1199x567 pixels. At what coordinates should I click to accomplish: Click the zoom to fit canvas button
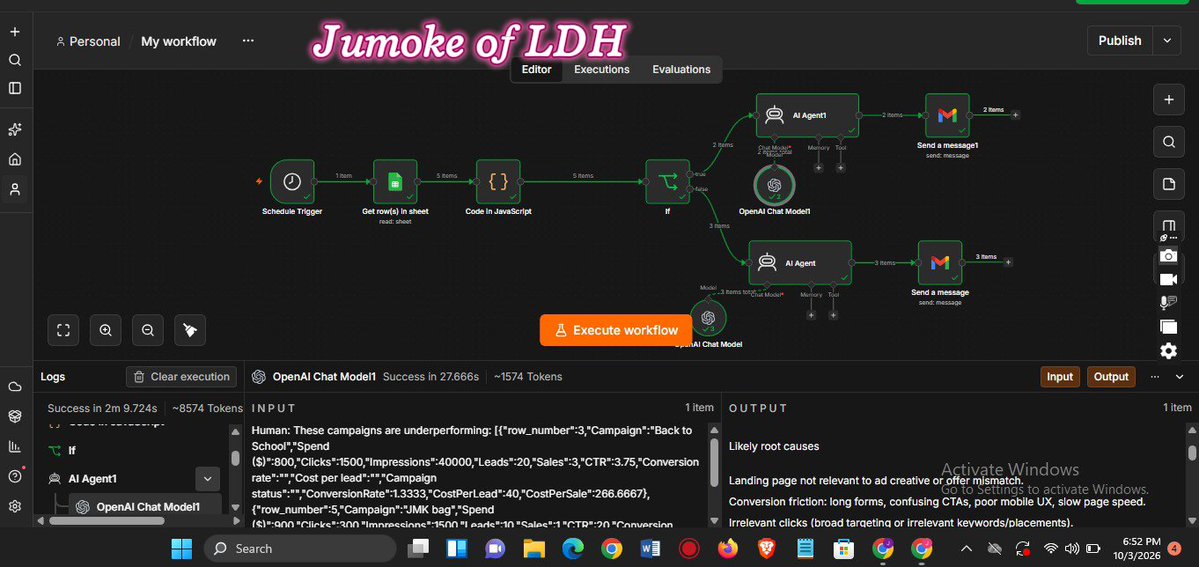tap(63, 330)
